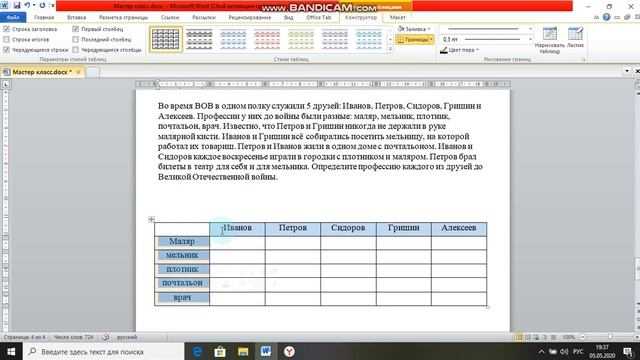Open the border drawing dialog launcher
The image size is (640, 360).
coord(583,60)
